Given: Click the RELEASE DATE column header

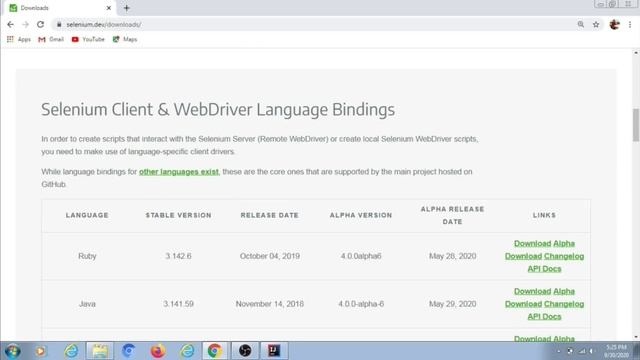Looking at the screenshot, I should [x=269, y=215].
